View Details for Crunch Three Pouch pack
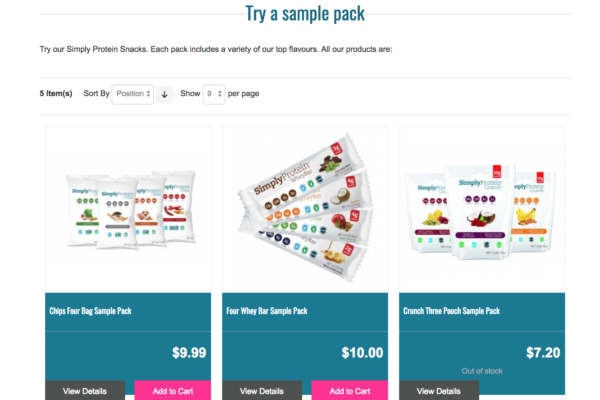This screenshot has width=600, height=400. click(439, 391)
